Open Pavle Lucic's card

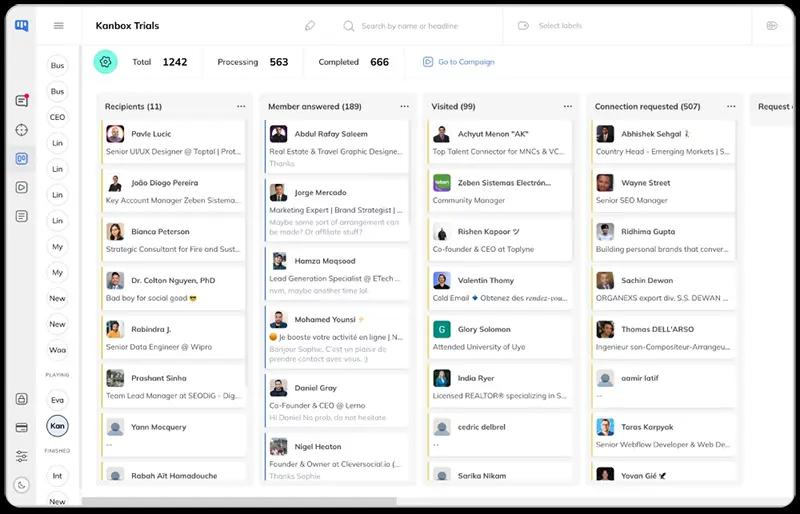(173, 142)
